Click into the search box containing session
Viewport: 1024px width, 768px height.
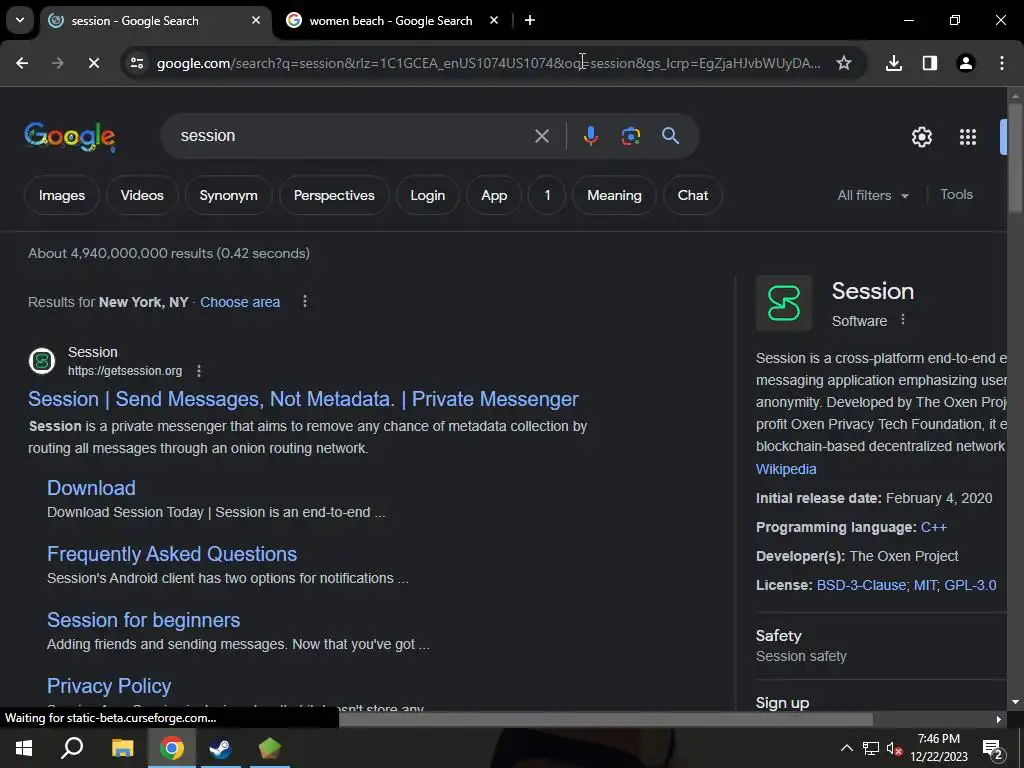coord(353,136)
